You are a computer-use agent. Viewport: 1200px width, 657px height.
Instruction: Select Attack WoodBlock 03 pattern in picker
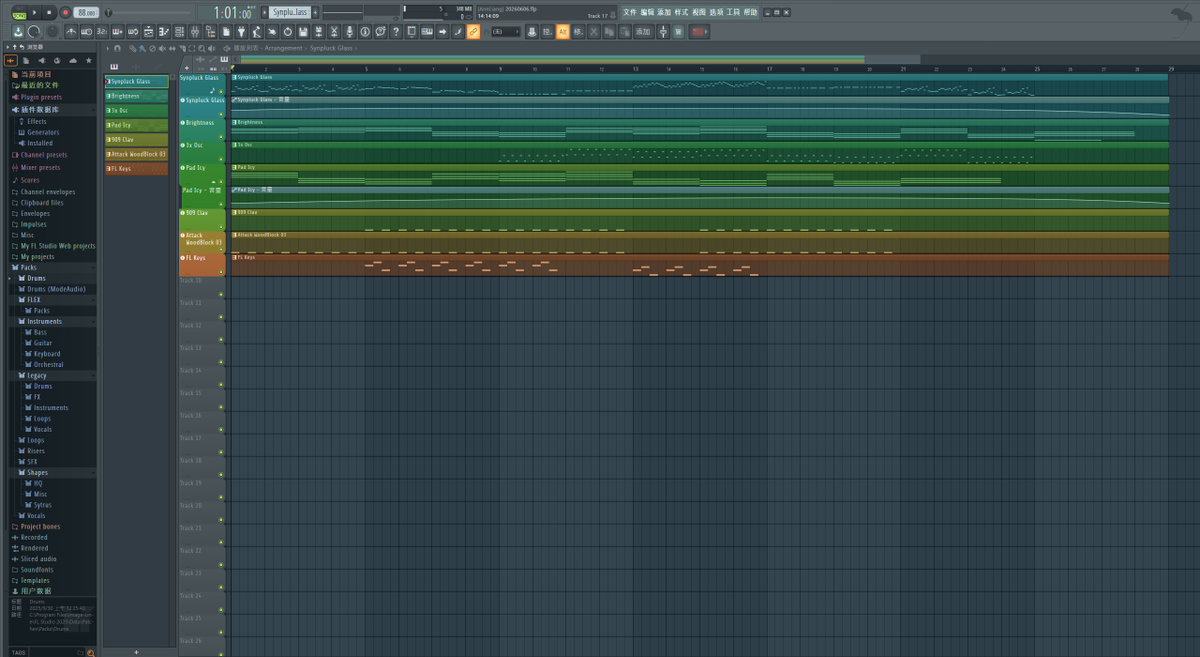tap(136, 154)
